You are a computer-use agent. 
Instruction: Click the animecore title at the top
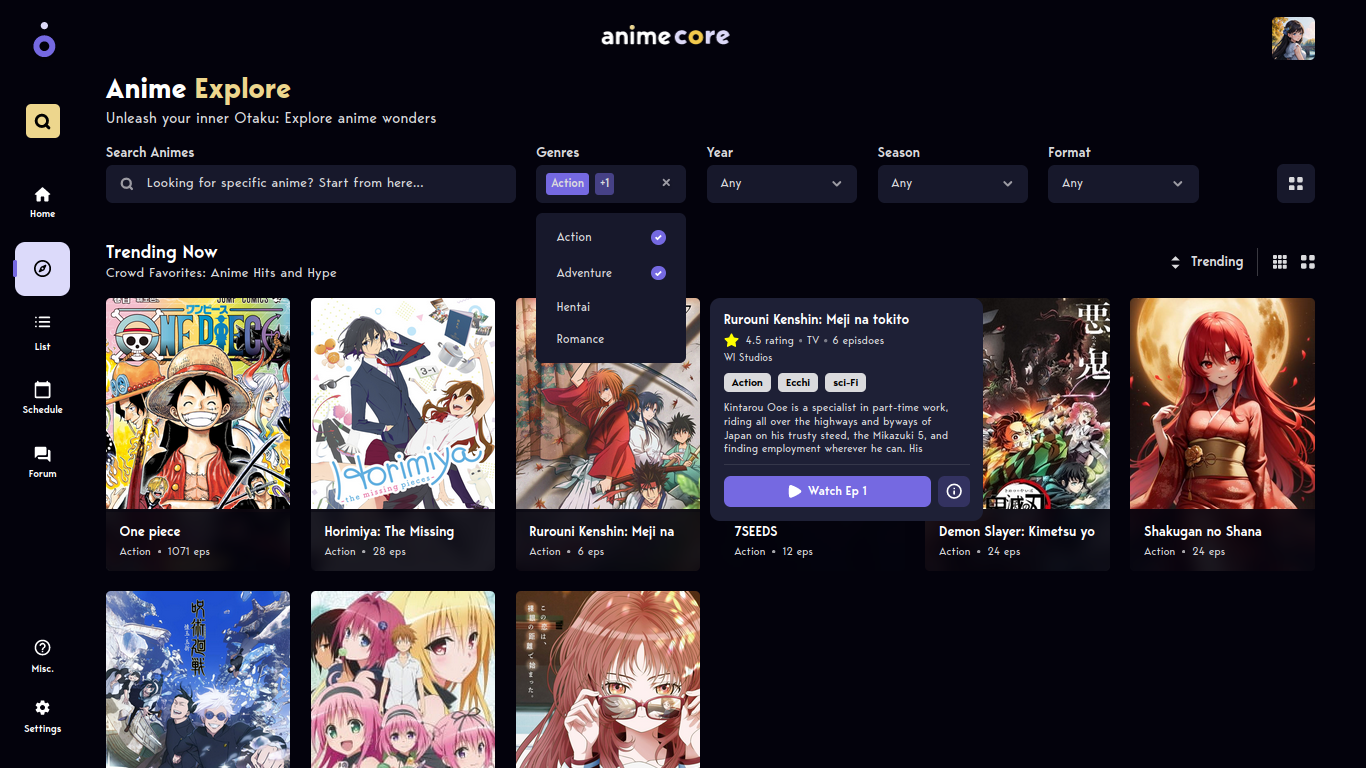(x=665, y=36)
